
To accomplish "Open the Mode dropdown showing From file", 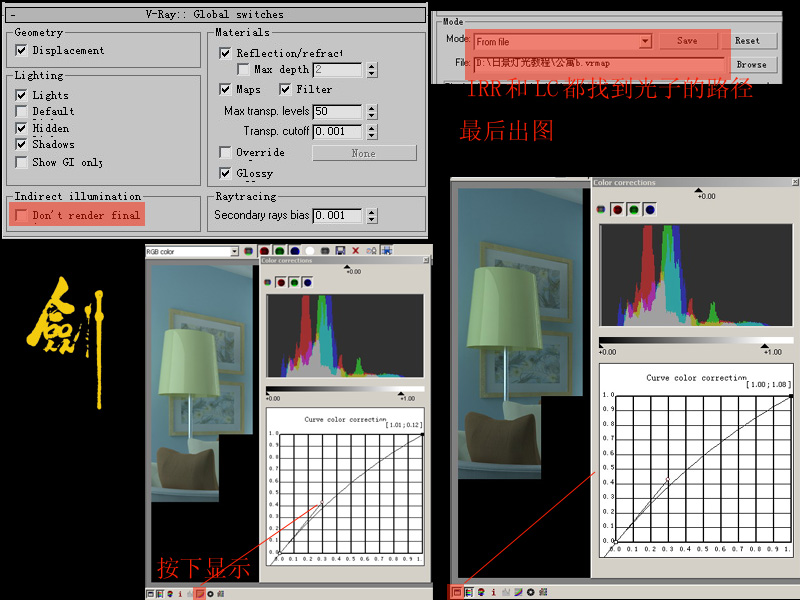I will [x=645, y=41].
